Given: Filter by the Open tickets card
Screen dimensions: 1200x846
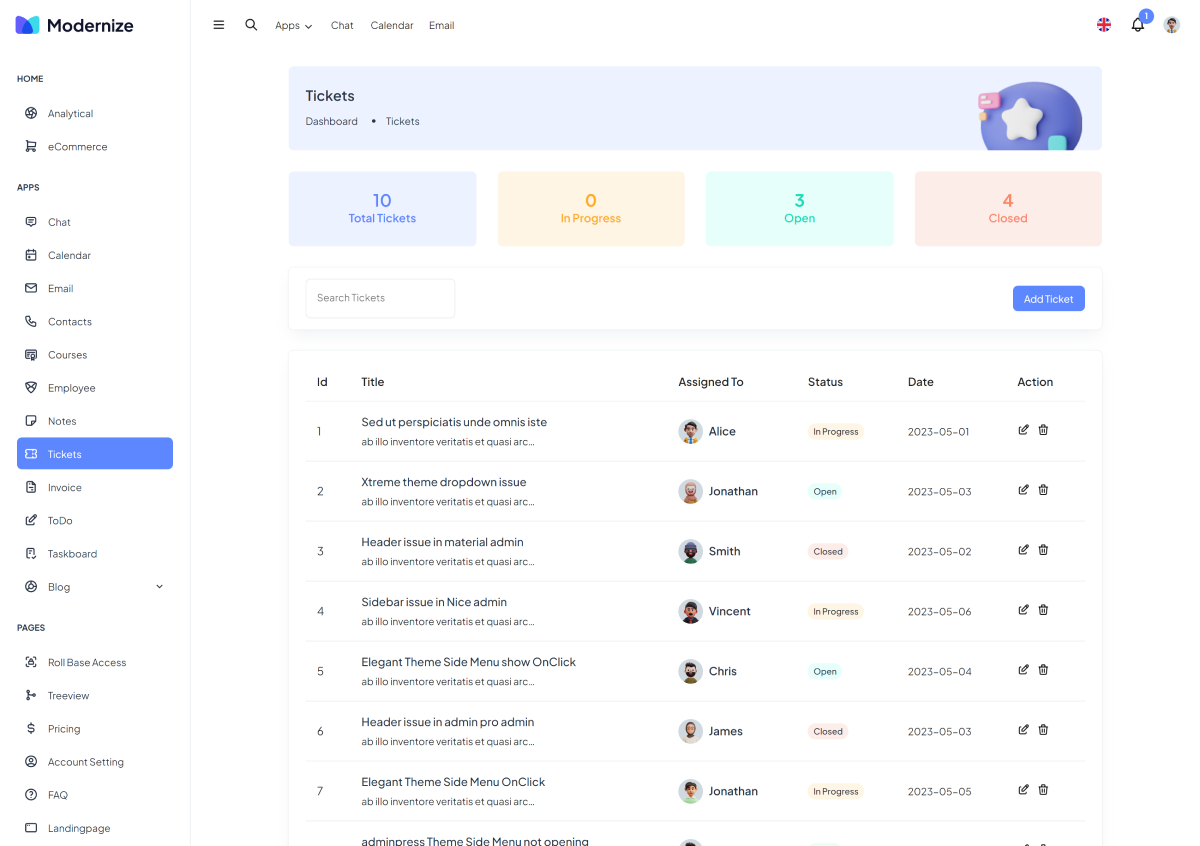Looking at the screenshot, I should point(799,208).
